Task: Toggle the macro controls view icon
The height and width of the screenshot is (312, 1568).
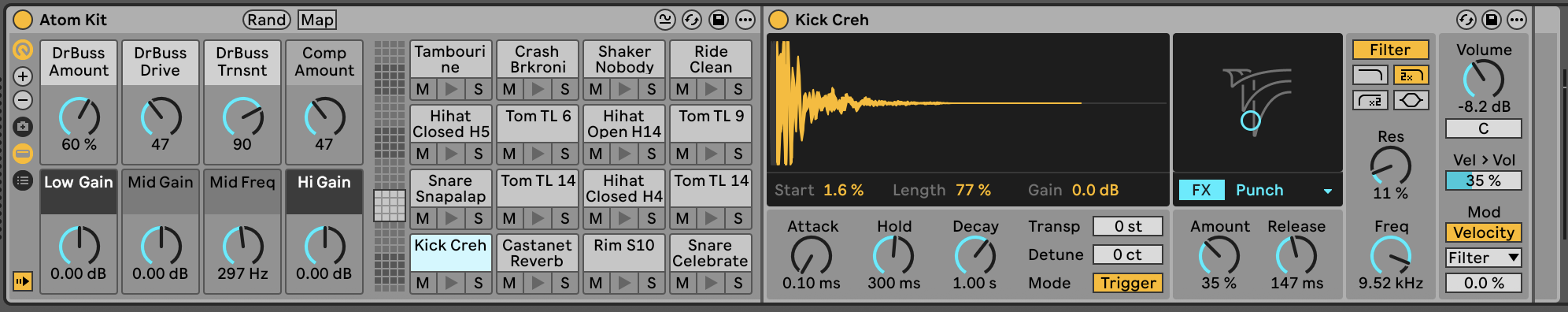Action: (23, 50)
